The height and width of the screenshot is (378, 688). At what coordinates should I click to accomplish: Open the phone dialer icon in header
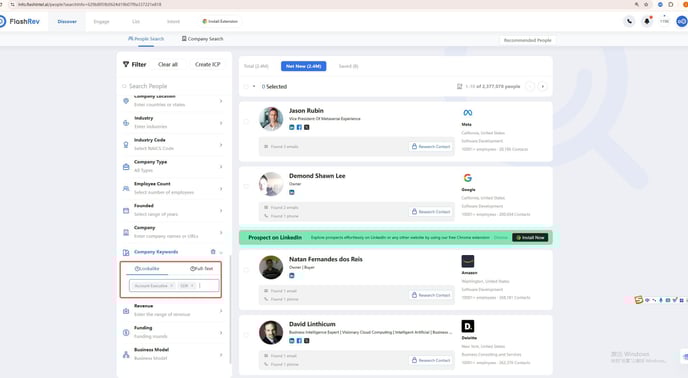(x=629, y=21)
